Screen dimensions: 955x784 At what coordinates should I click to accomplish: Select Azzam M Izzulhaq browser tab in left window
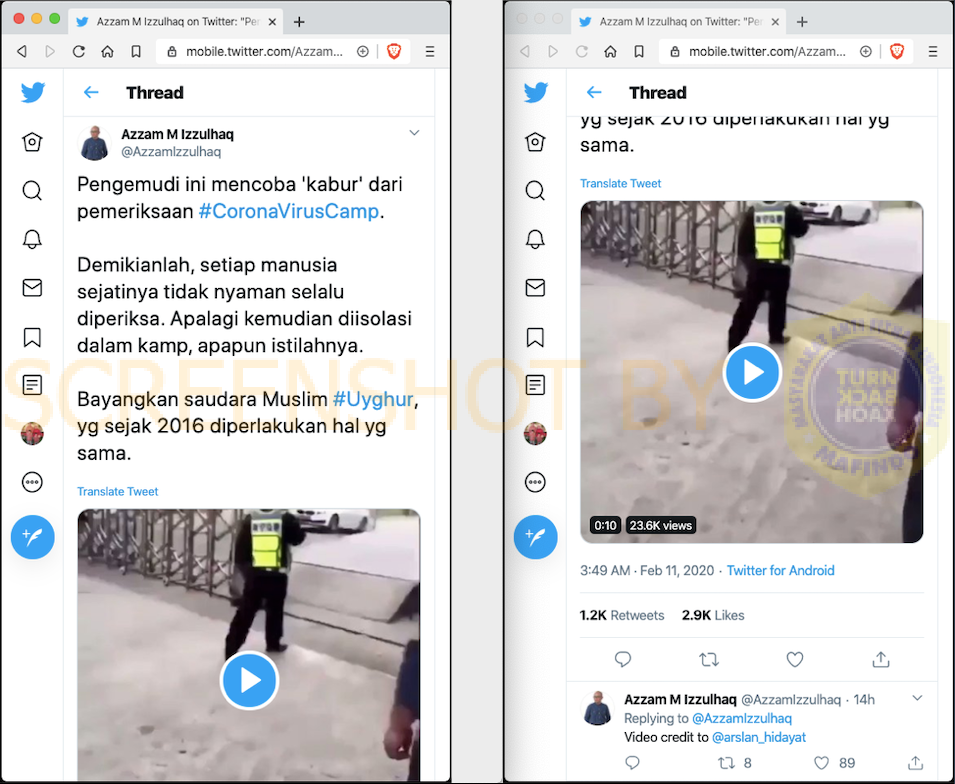177,22
